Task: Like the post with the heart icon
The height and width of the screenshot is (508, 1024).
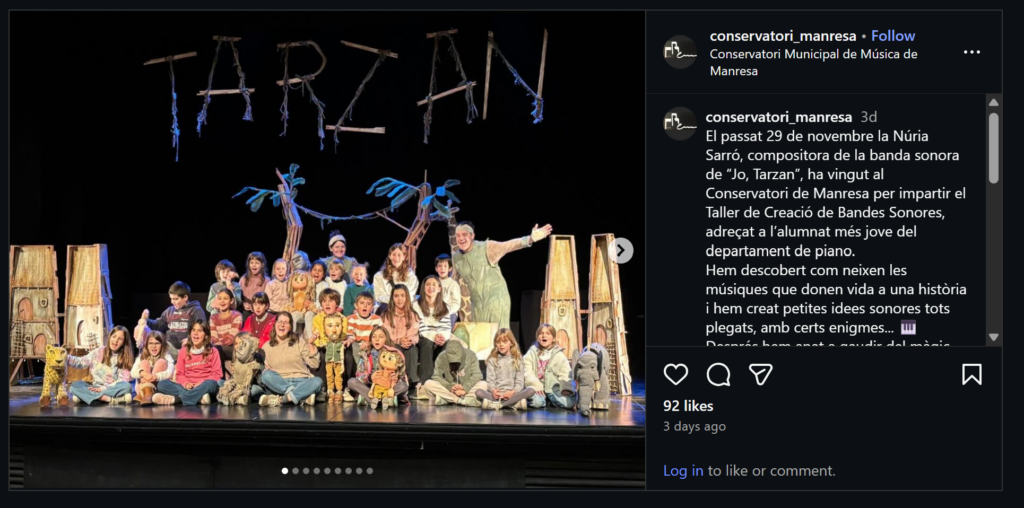Action: tap(675, 374)
